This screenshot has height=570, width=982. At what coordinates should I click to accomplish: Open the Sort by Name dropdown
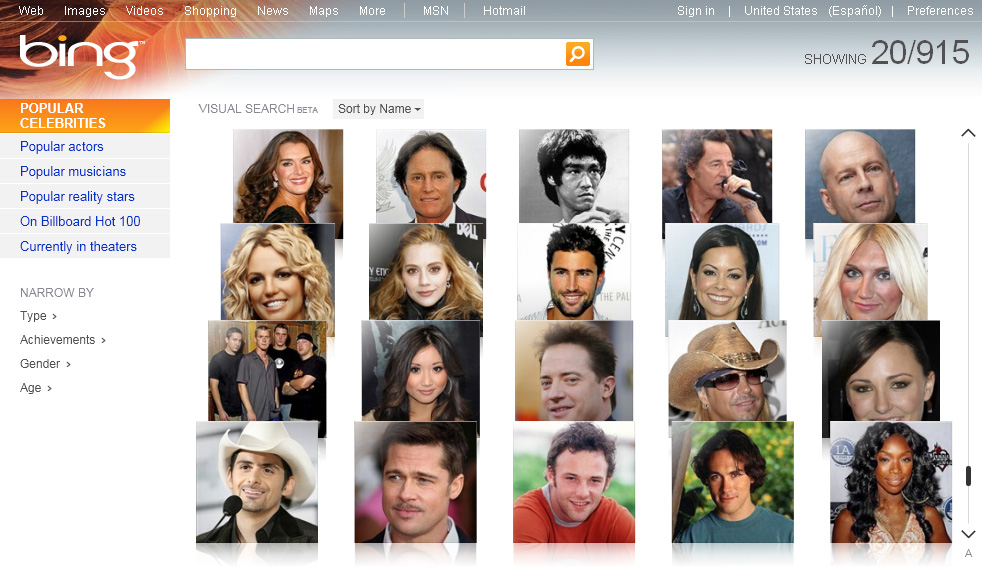[378, 109]
